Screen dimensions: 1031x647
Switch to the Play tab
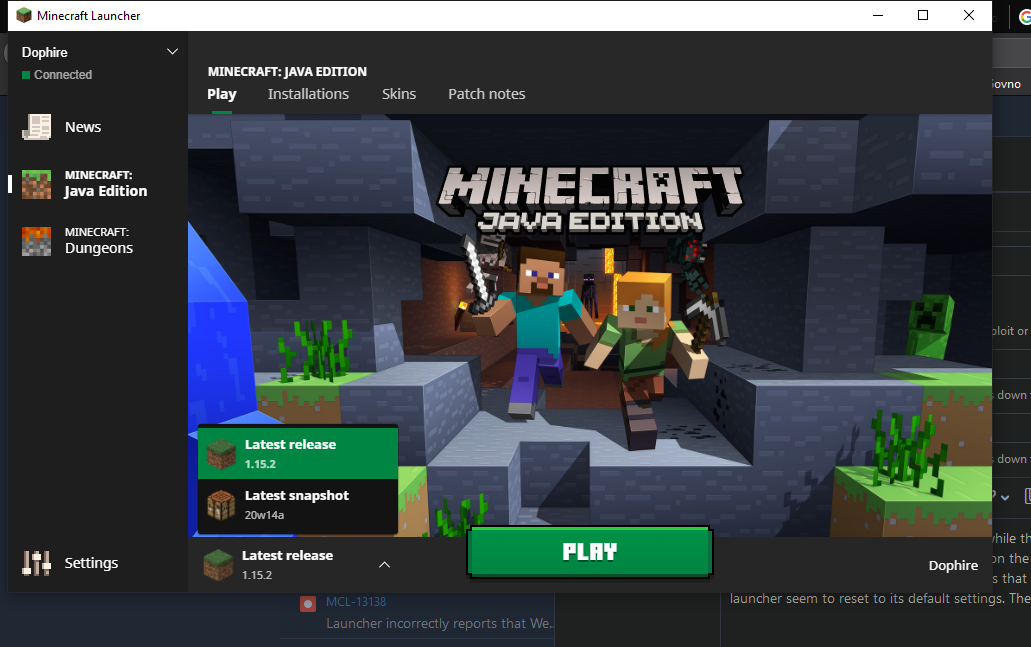[x=222, y=94]
